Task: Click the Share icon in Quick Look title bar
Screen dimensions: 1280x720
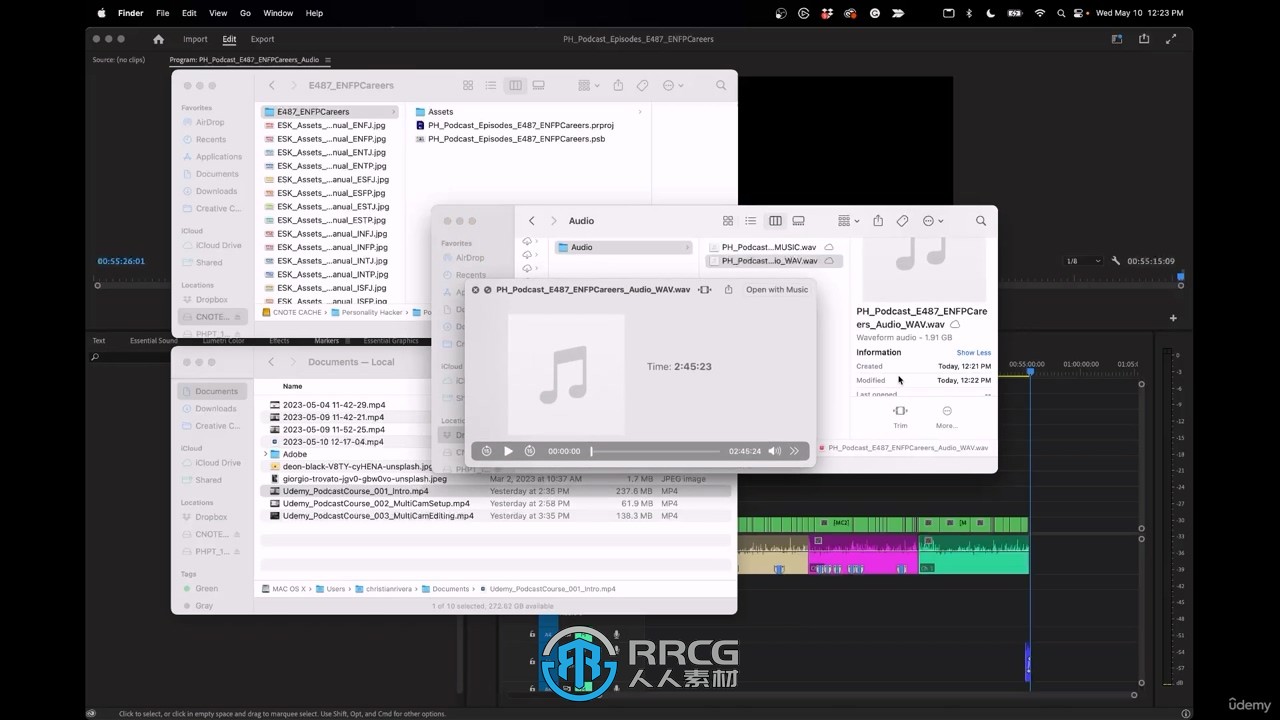Action: pos(728,290)
